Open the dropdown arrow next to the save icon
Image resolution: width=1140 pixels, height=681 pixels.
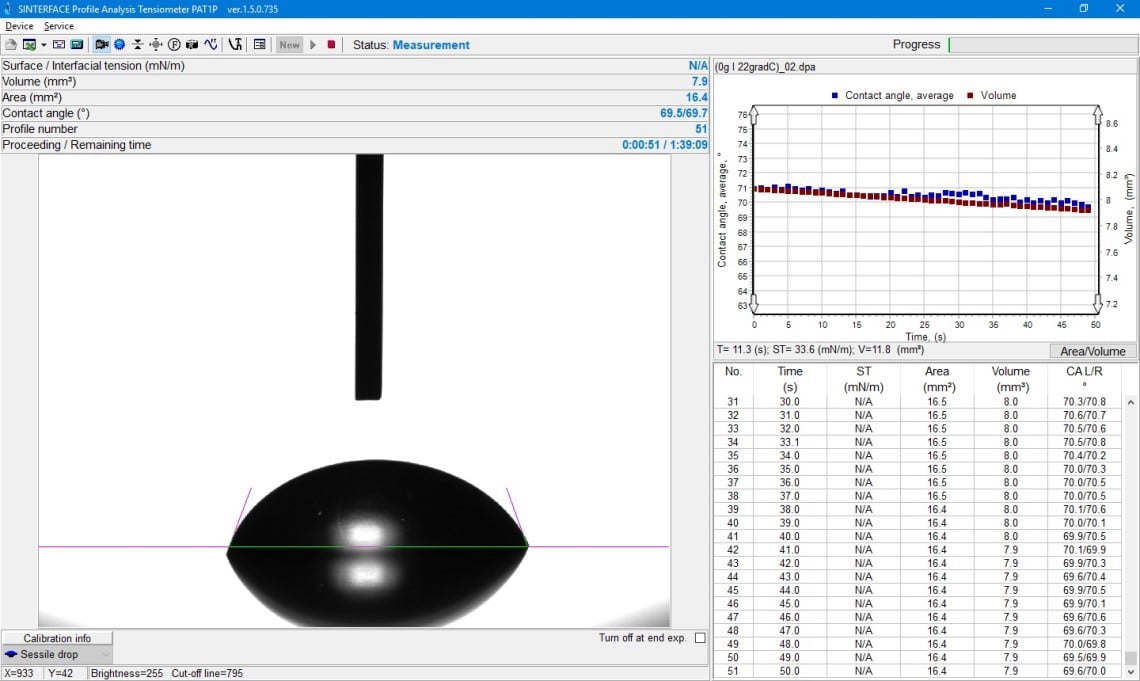[44, 45]
